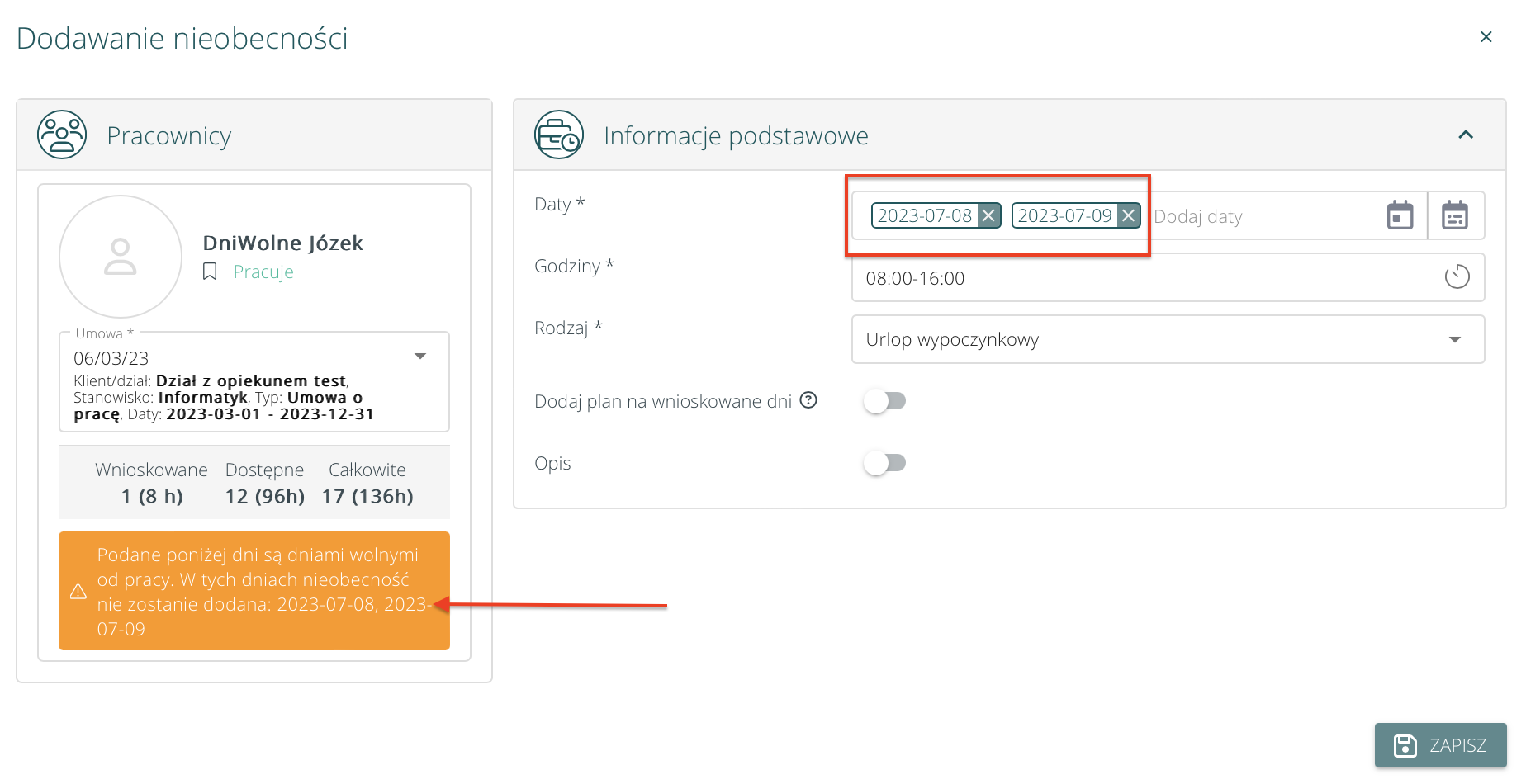
Task: Click the warning triangle in orange alert
Action: (78, 592)
